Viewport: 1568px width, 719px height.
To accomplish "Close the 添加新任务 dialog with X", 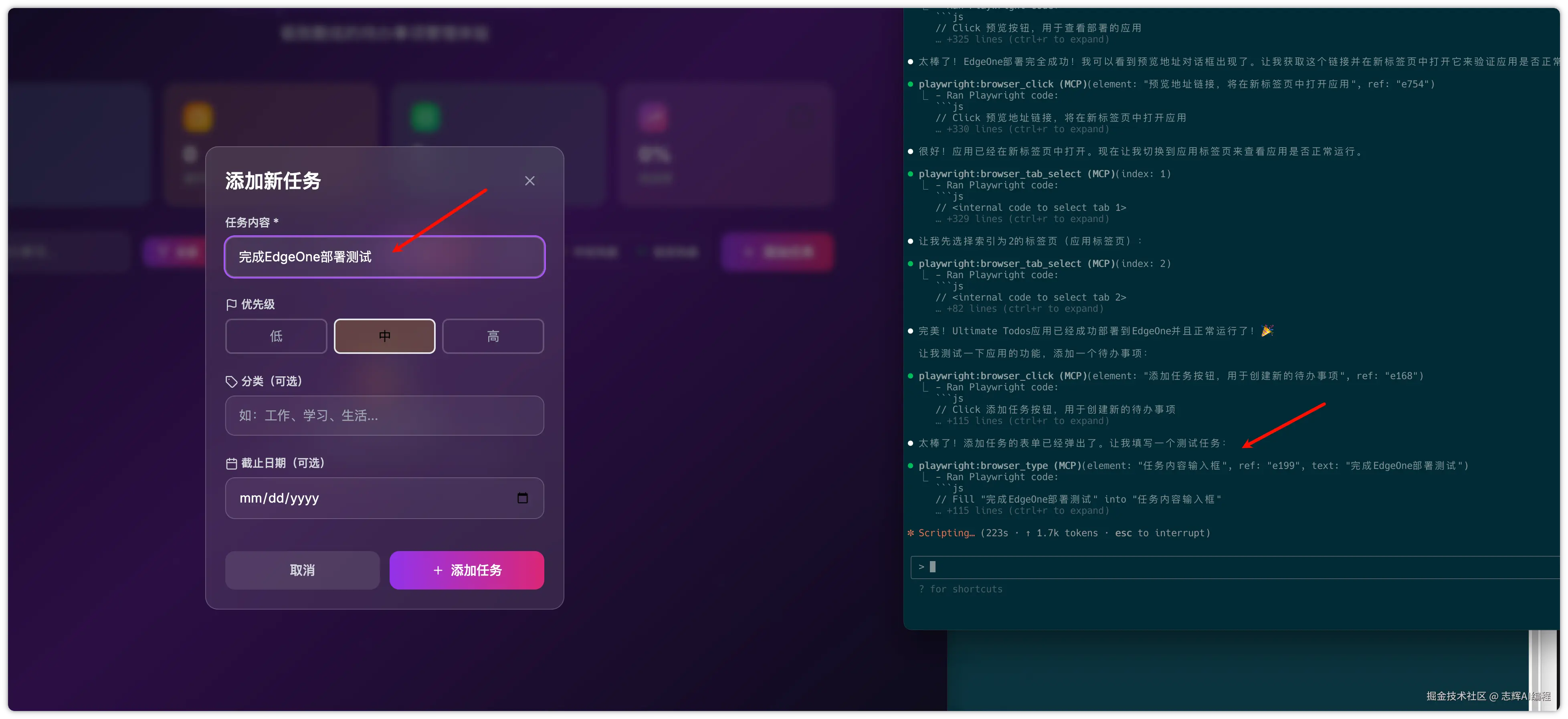I will (529, 181).
